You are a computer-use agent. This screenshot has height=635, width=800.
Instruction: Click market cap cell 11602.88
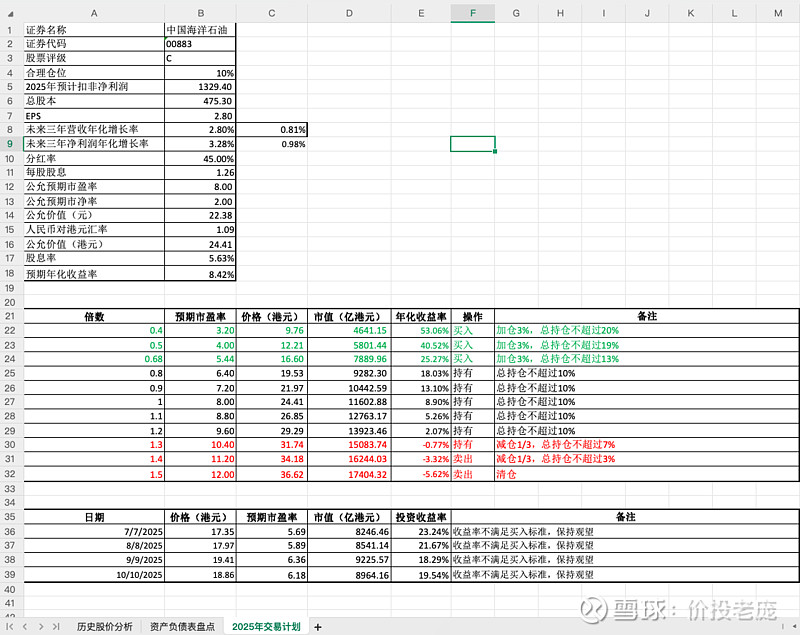click(x=349, y=402)
